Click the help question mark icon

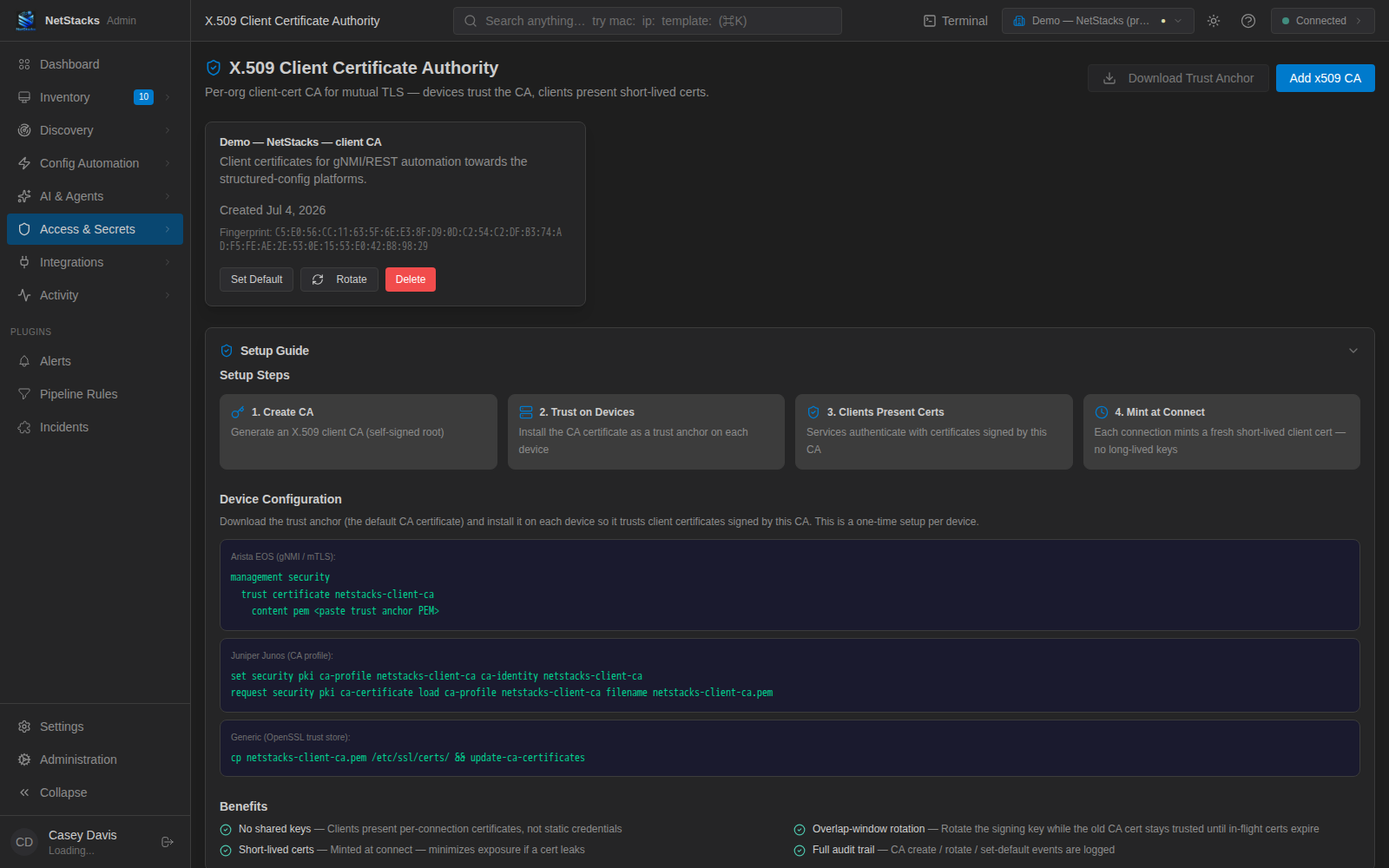pos(1248,21)
